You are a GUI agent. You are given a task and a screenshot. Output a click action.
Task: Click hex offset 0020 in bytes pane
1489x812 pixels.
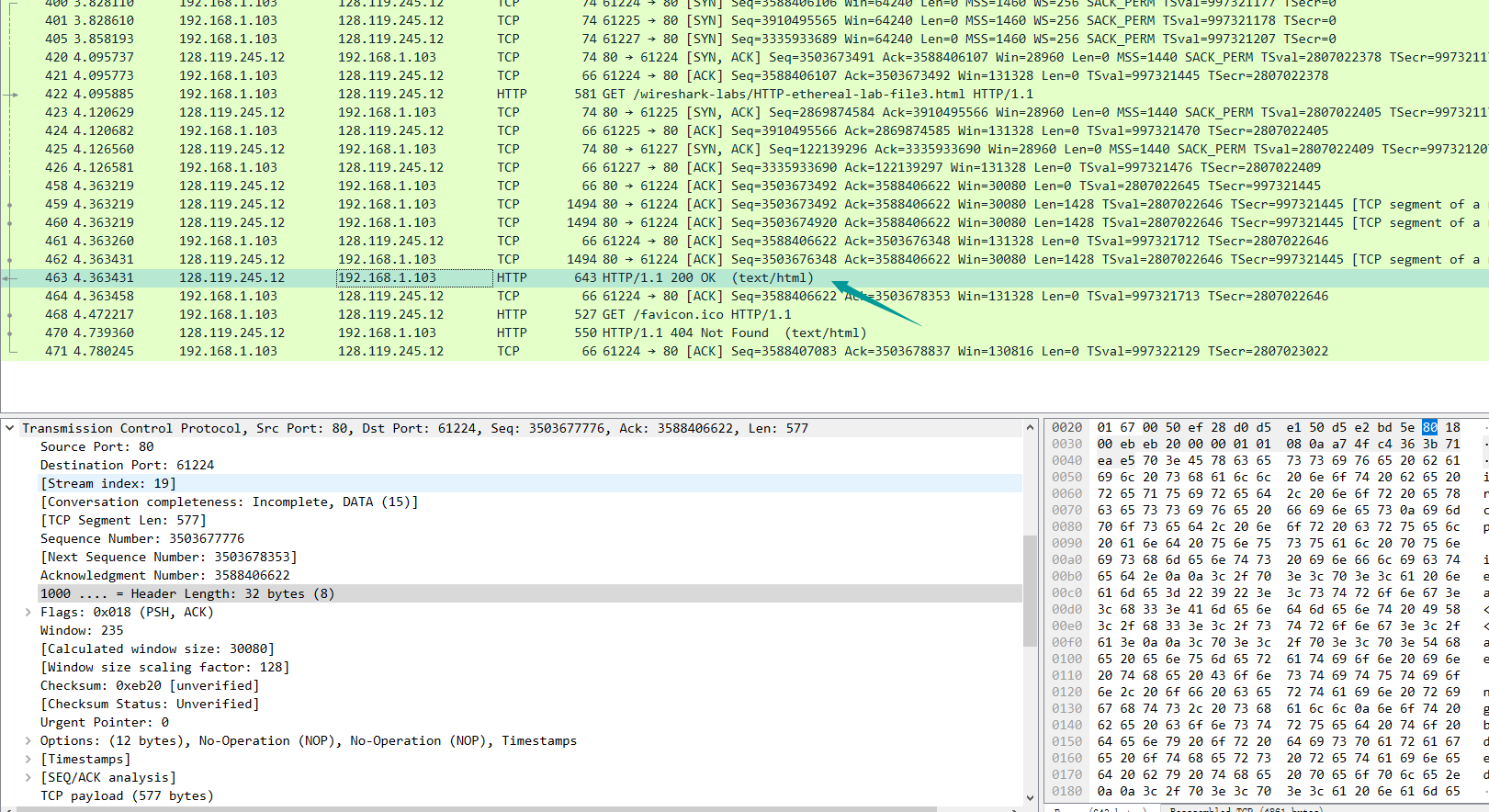tap(1066, 427)
